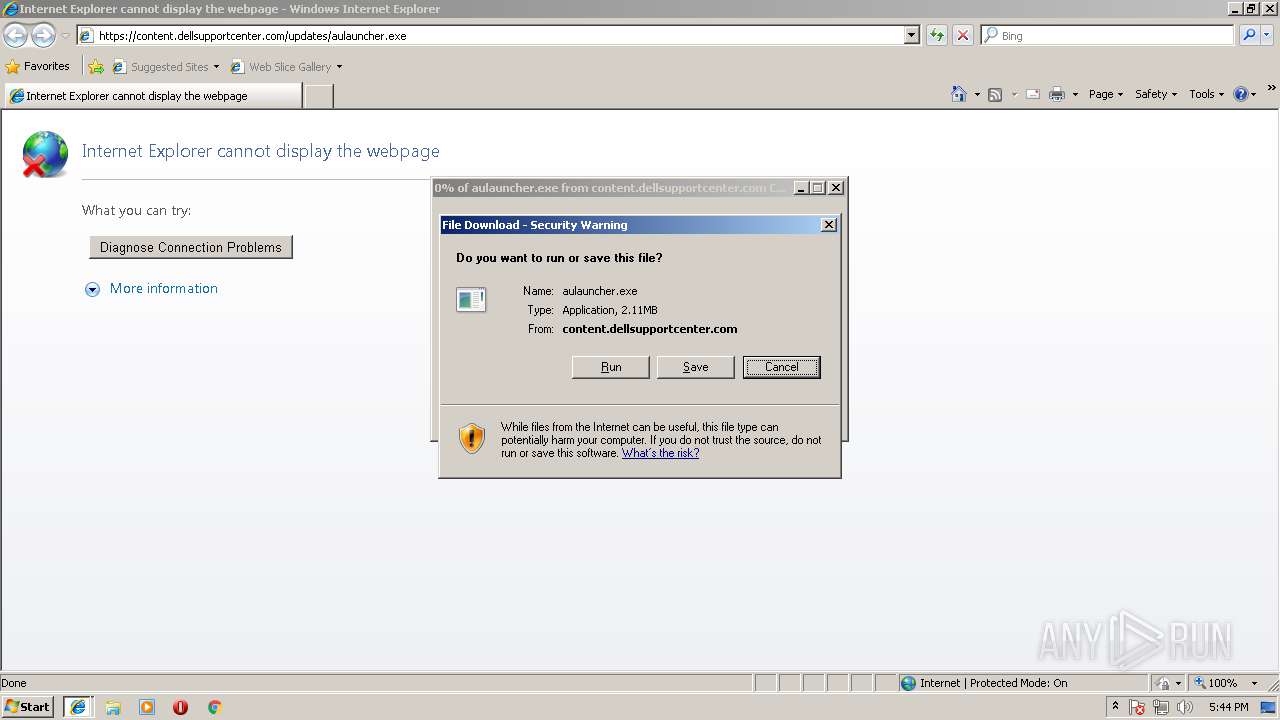
Task: Open Windows Media Player taskbar icon
Action: coord(147,707)
